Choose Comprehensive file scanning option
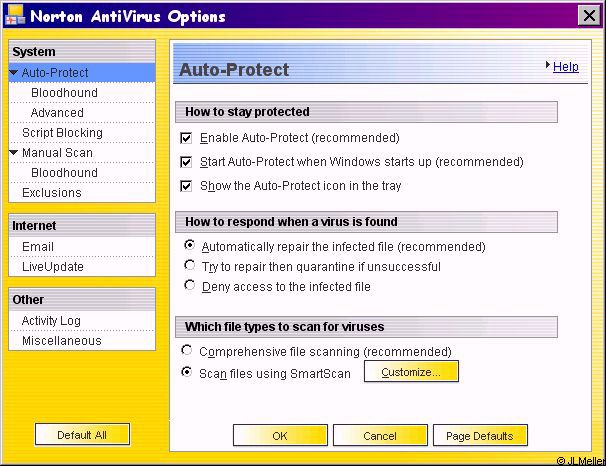Screen dimensions: 606x466 (x=187, y=350)
